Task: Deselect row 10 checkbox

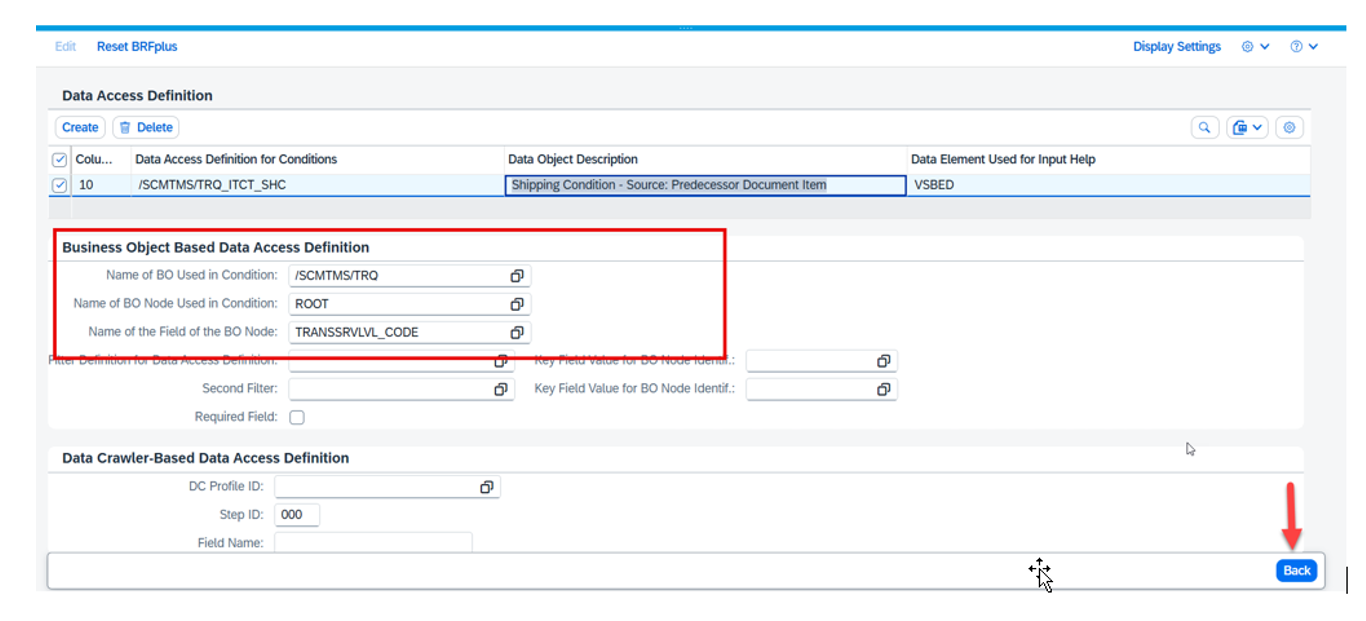Action: tap(59, 185)
